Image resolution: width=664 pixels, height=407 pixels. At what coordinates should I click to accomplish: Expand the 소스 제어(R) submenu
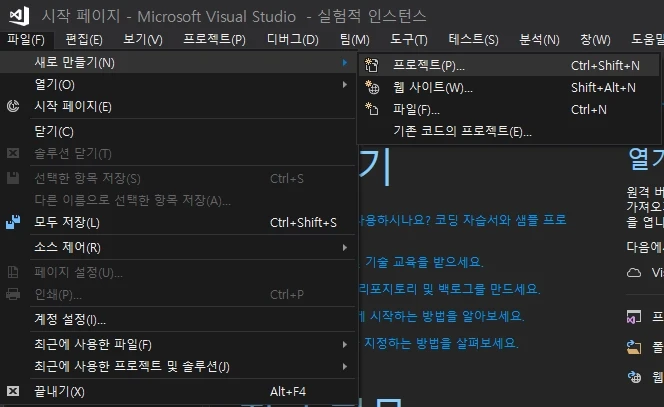click(345, 247)
